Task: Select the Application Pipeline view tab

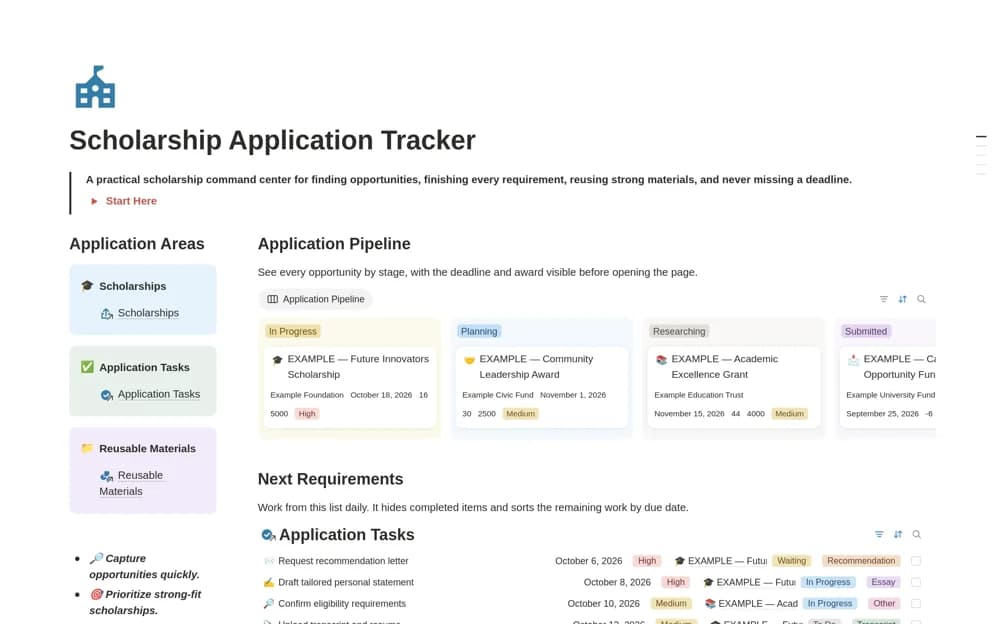Action: click(x=316, y=299)
